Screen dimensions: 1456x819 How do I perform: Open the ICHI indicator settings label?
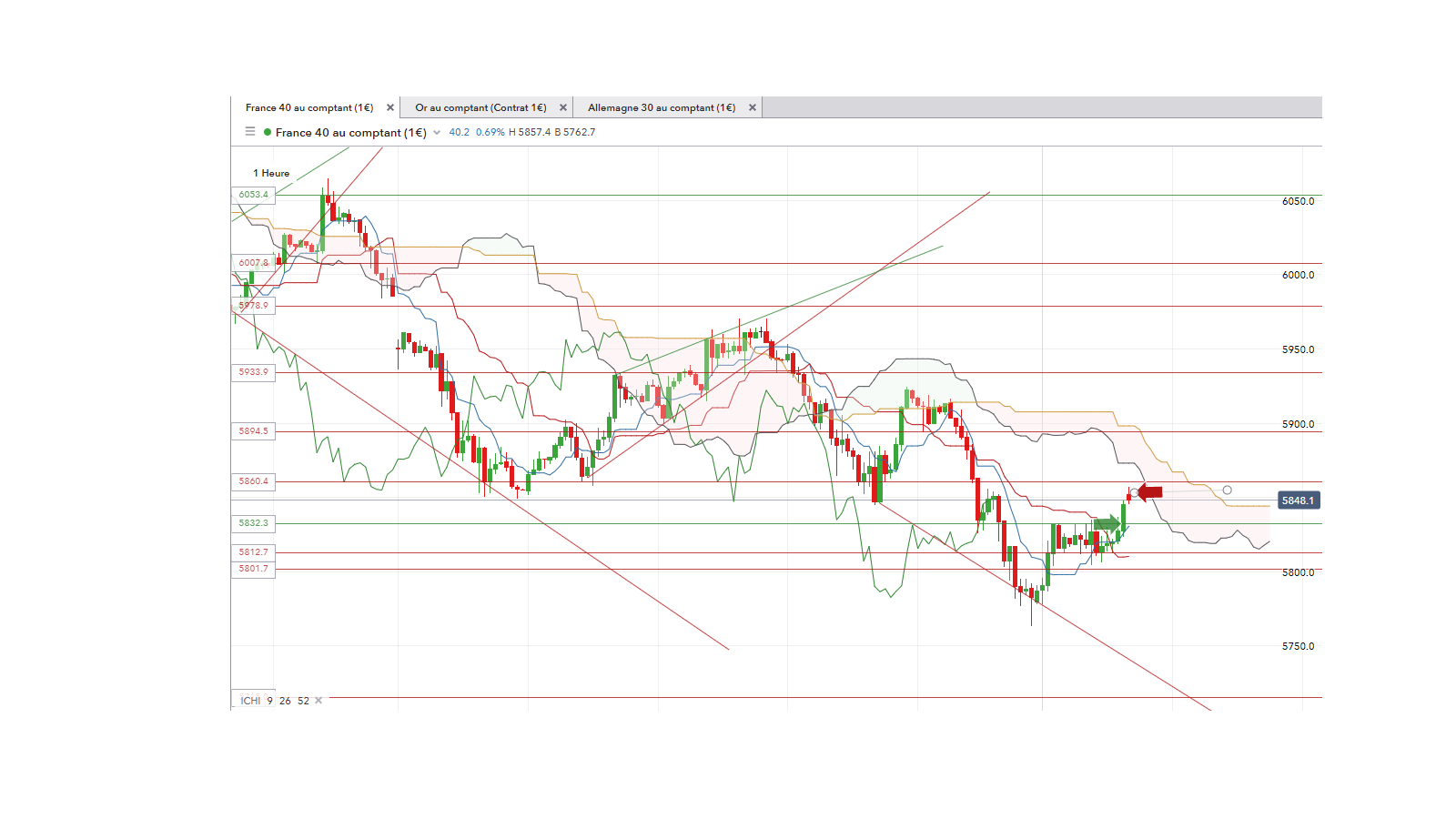pos(250,701)
